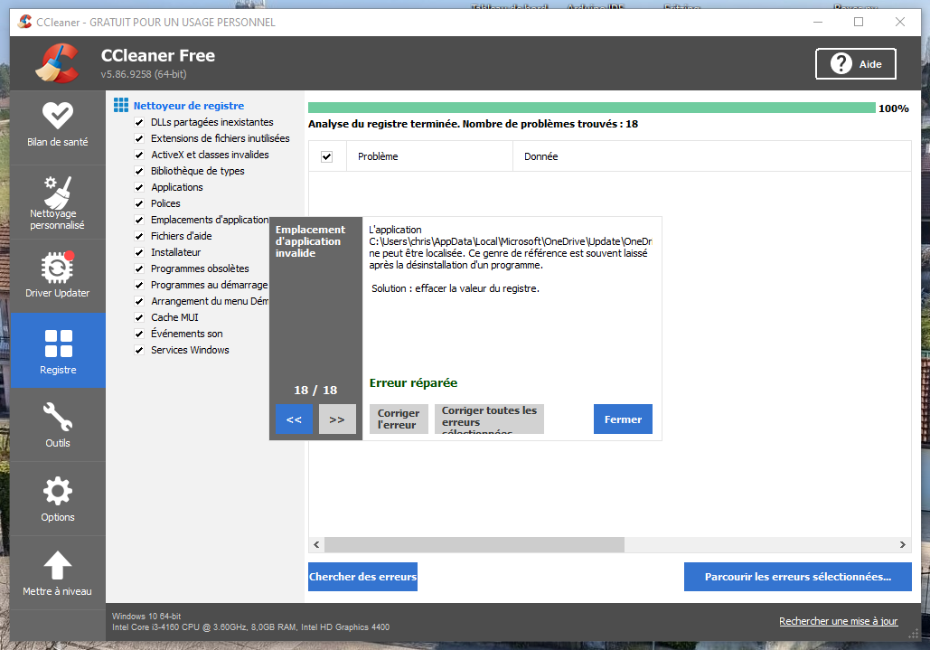Click version v5.86.9258 (64-bit) text

[x=144, y=74]
